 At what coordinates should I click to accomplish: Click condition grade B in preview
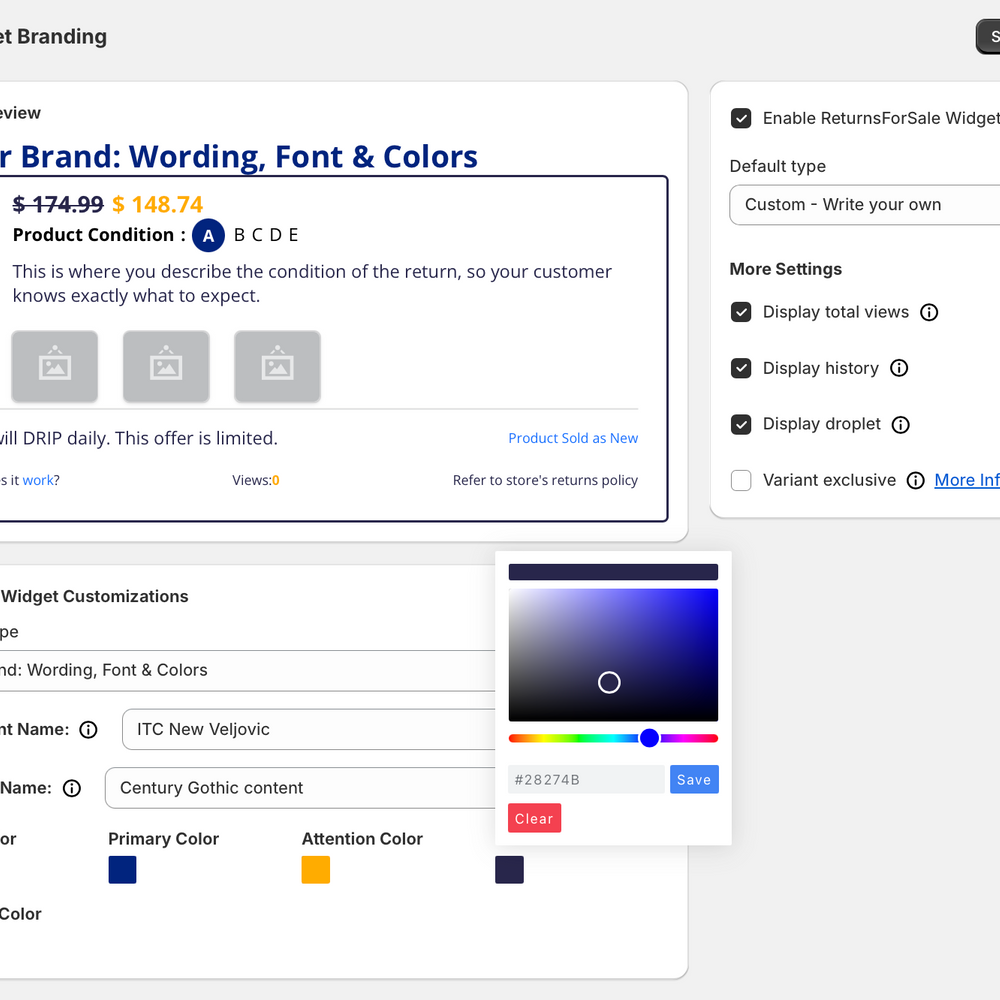pyautogui.click(x=240, y=235)
